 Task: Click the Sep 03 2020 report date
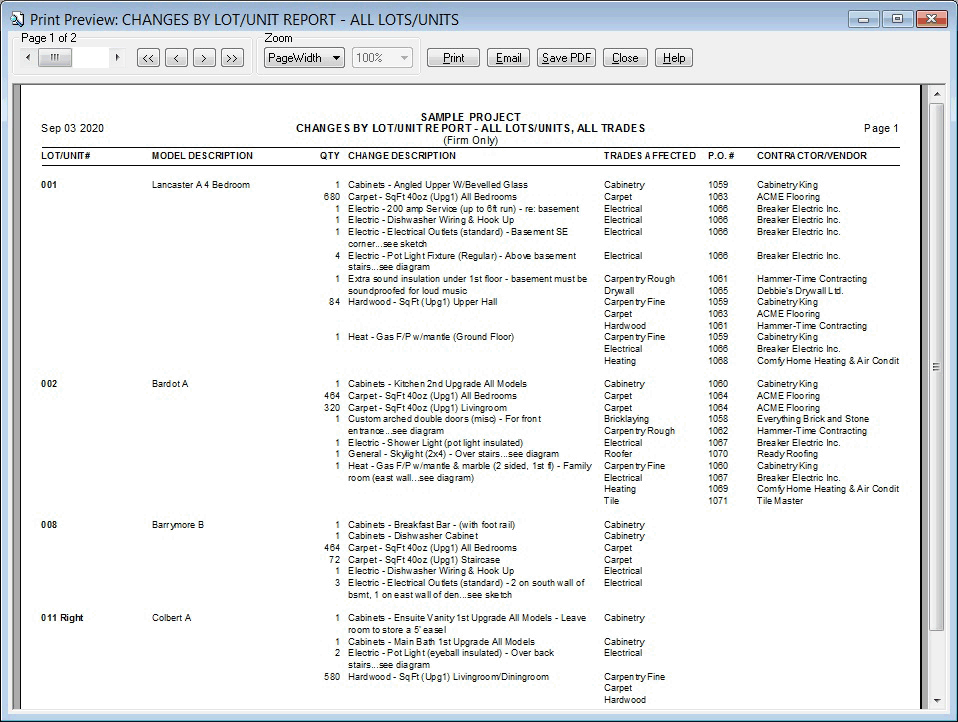(x=72, y=128)
